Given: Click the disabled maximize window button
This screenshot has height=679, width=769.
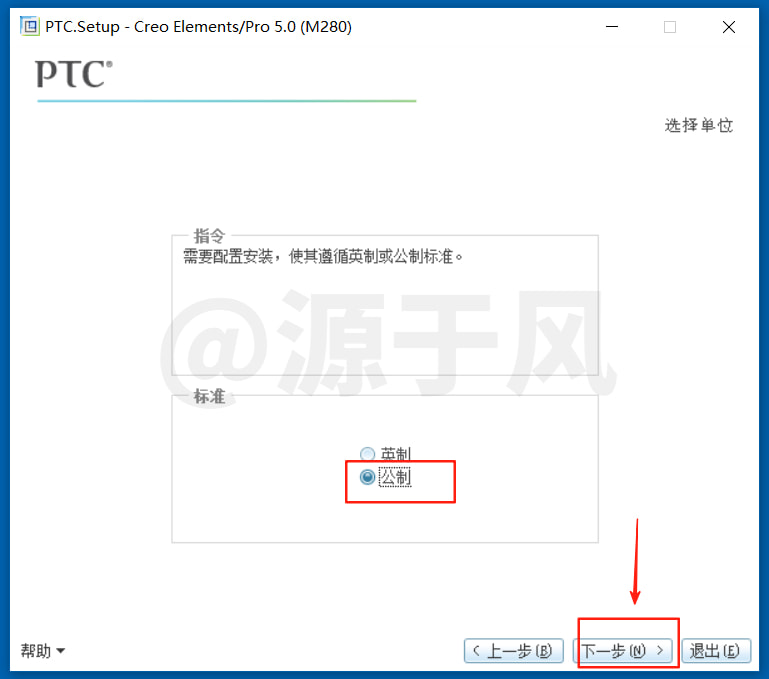Looking at the screenshot, I should [669, 27].
